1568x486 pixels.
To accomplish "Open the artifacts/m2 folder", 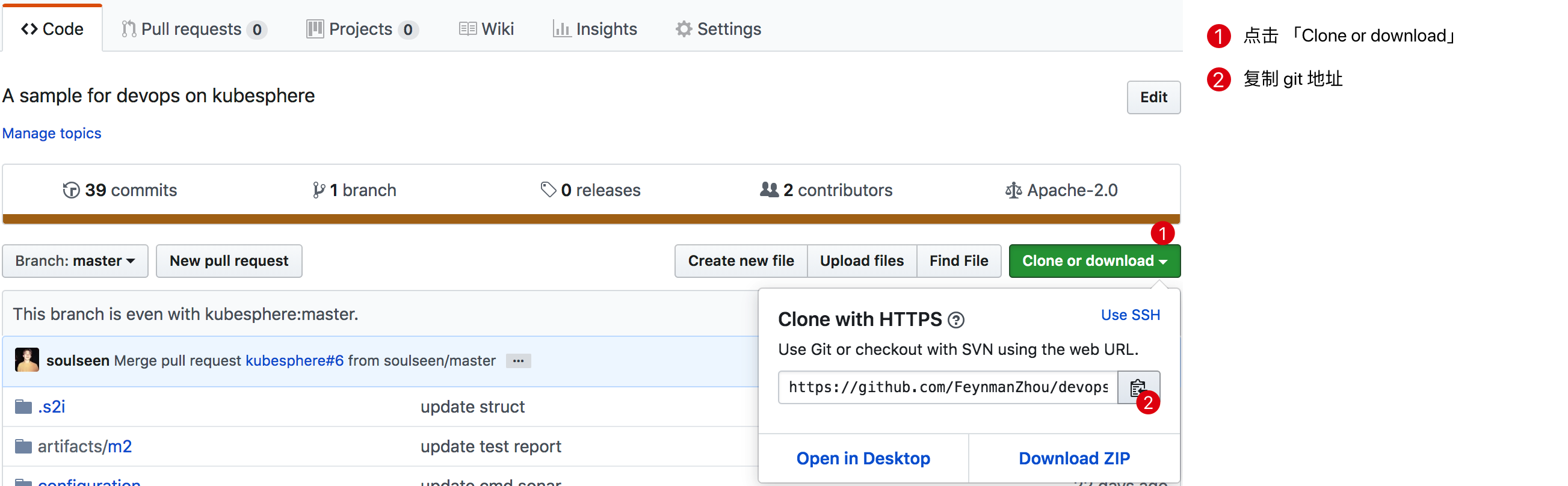I will [85, 446].
